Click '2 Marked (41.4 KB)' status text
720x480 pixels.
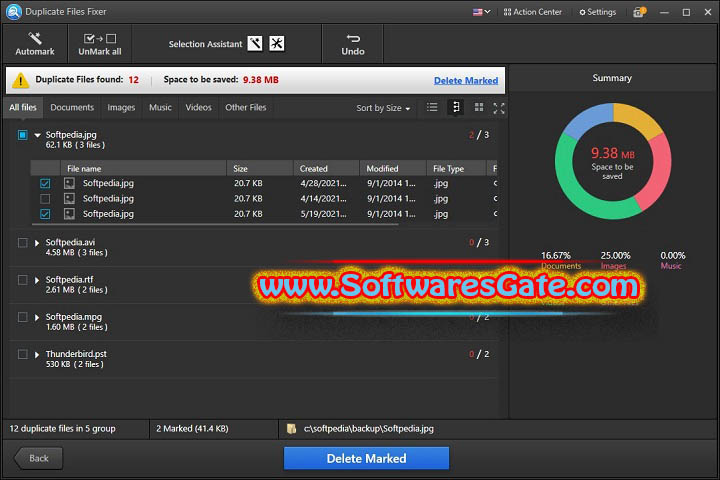(x=192, y=429)
